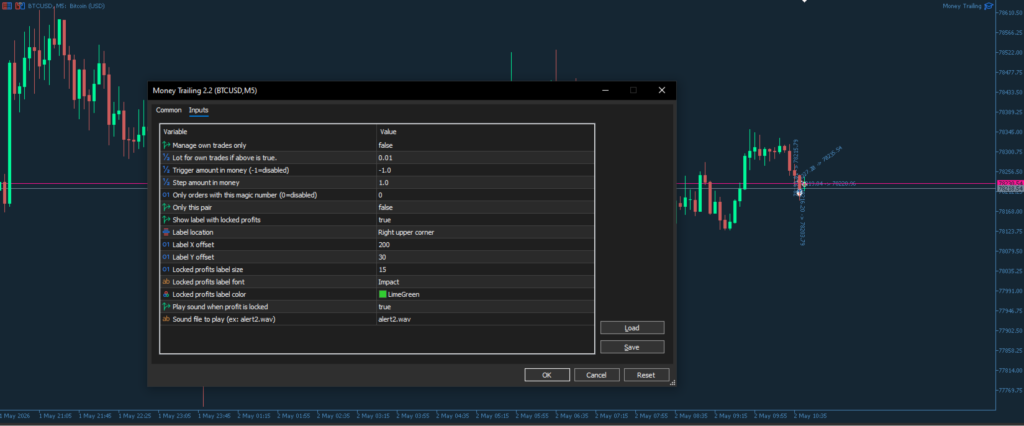Click the integer icon beside Locked profits label size
The image size is (1024, 426).
[x=166, y=269]
